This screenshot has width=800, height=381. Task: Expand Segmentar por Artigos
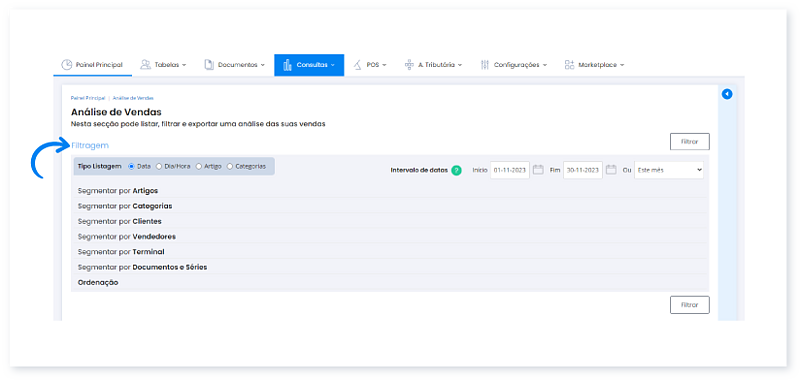[x=390, y=190]
